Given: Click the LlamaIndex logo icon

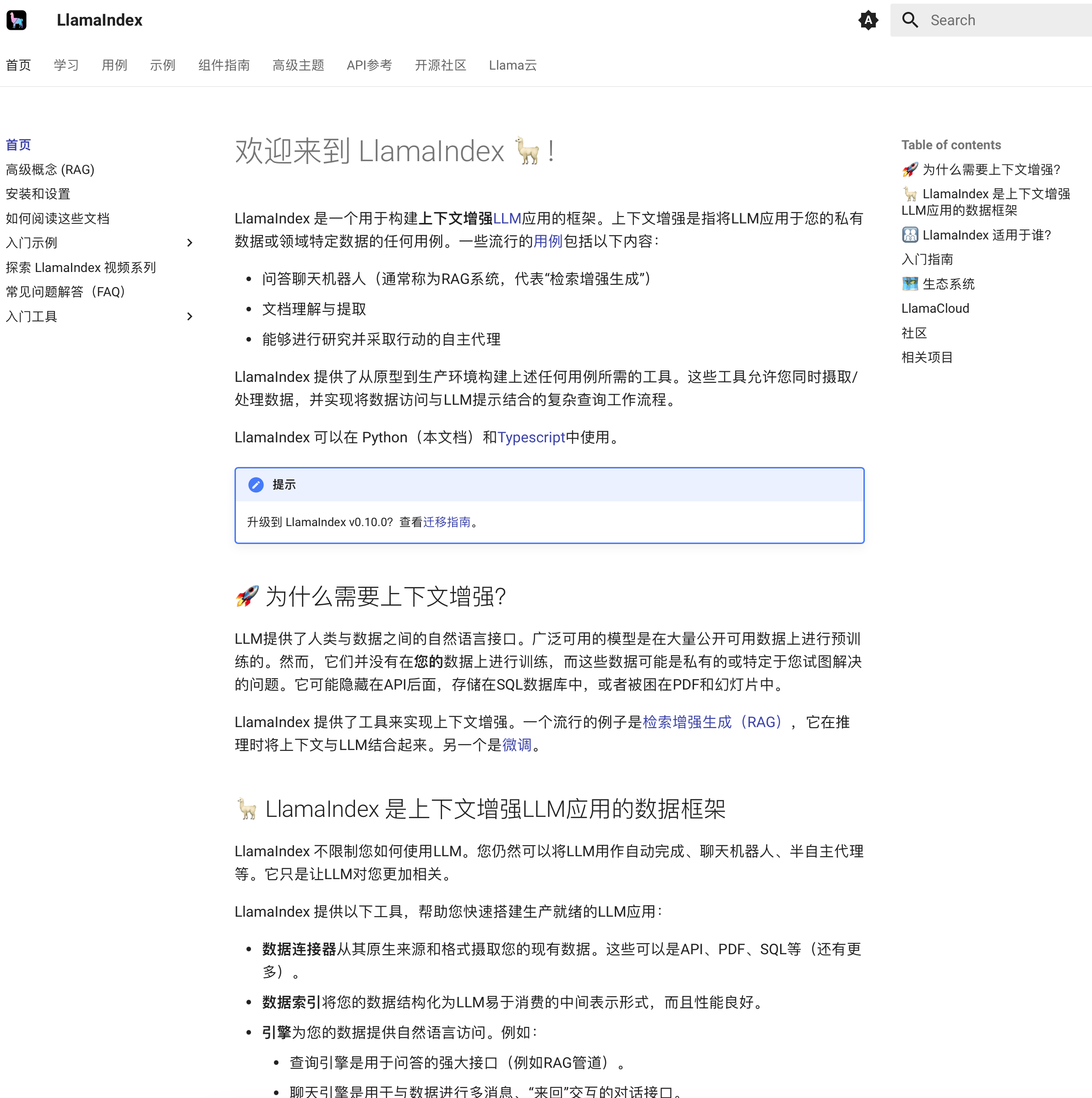Looking at the screenshot, I should [16, 20].
